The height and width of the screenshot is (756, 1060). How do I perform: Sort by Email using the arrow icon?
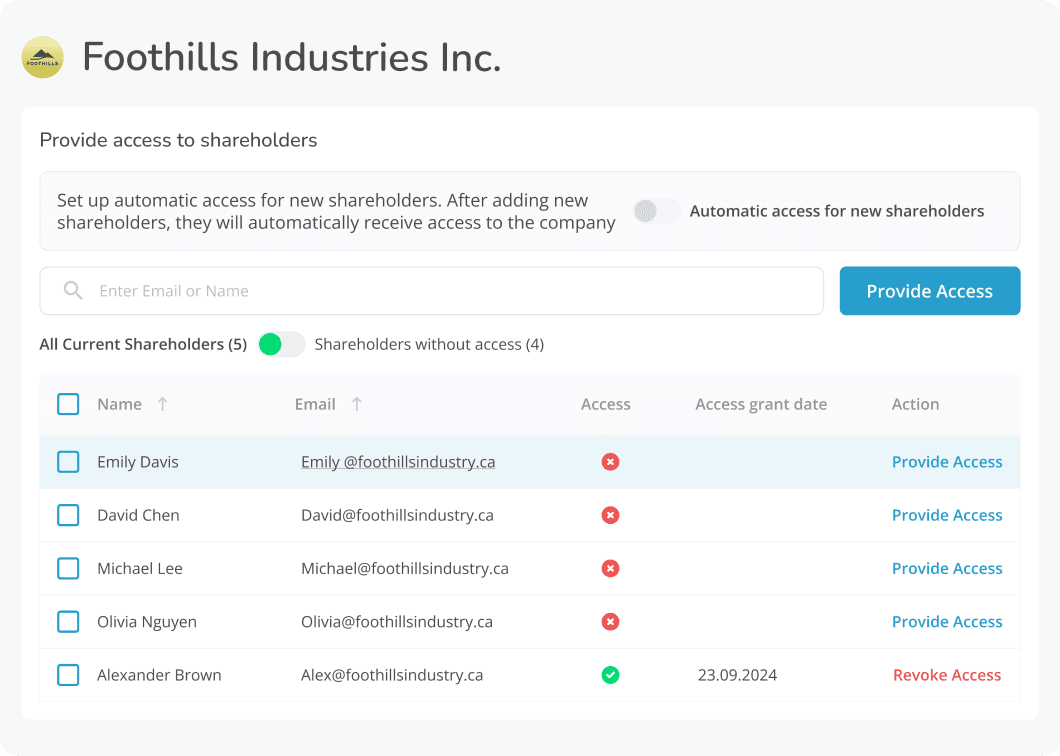(357, 404)
